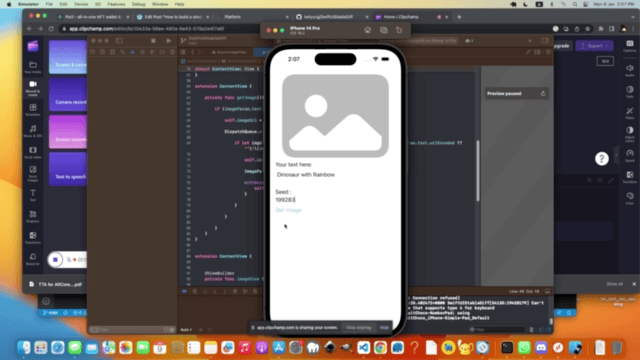
Task: Open Xcode project navigator folder icon
Action: click(93, 52)
